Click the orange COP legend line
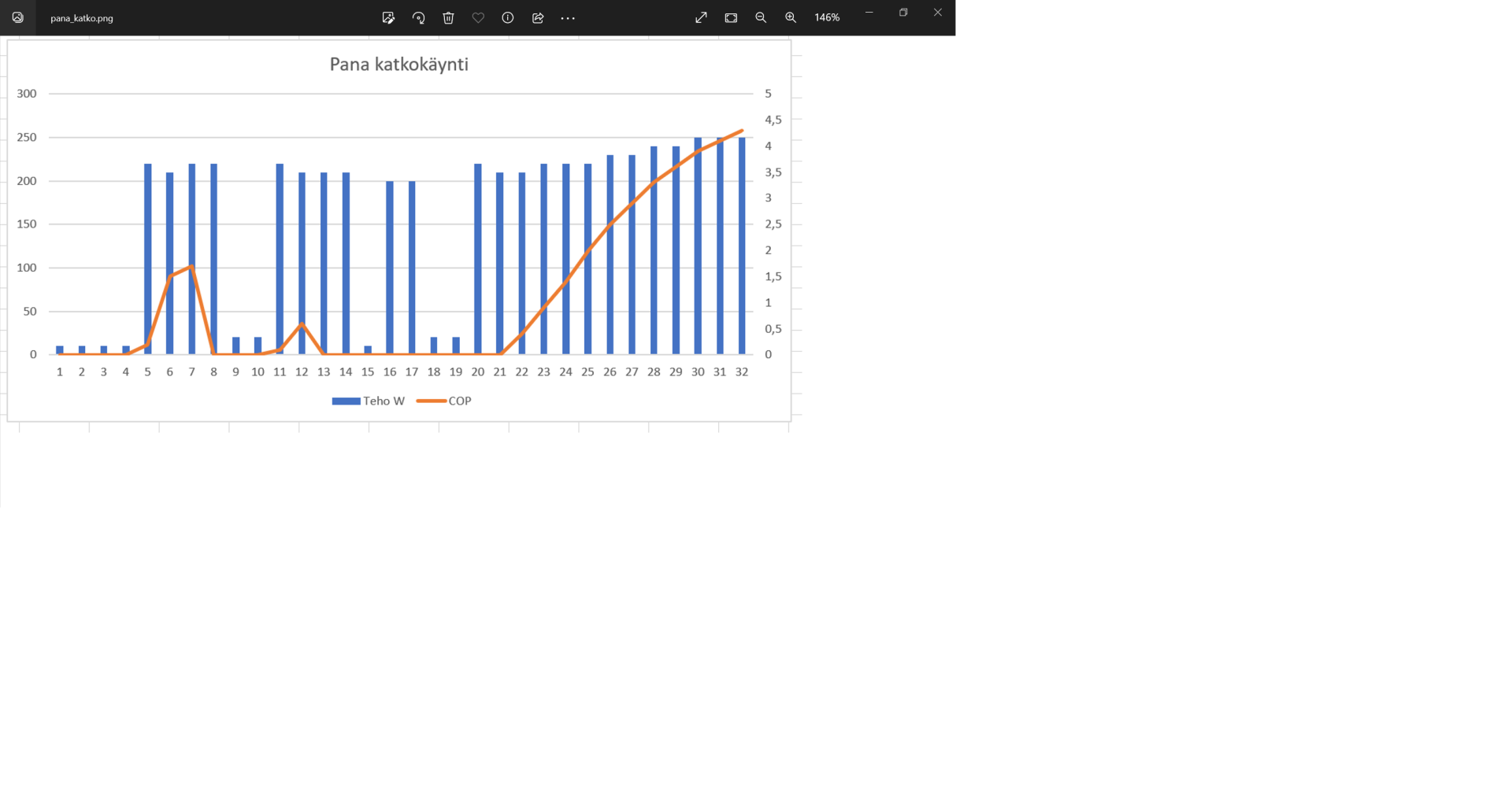The image size is (1512, 795). click(431, 401)
